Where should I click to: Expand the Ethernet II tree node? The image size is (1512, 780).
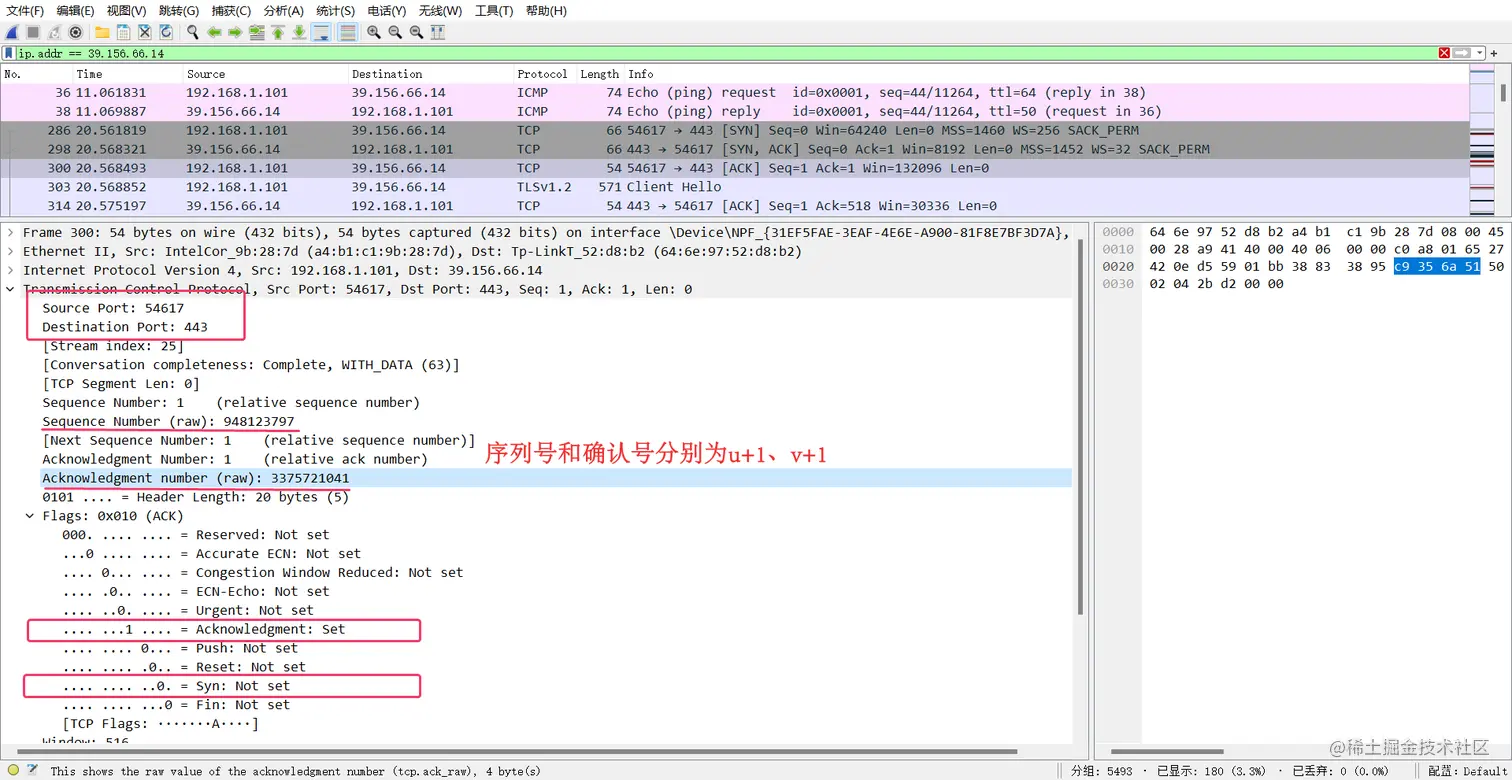pyautogui.click(x=11, y=251)
